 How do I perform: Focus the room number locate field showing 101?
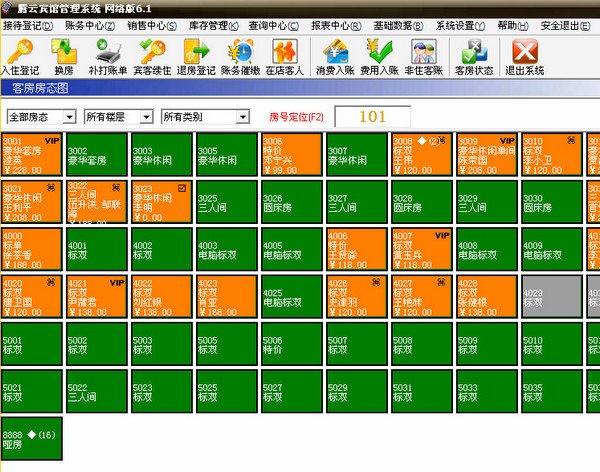tap(373, 116)
